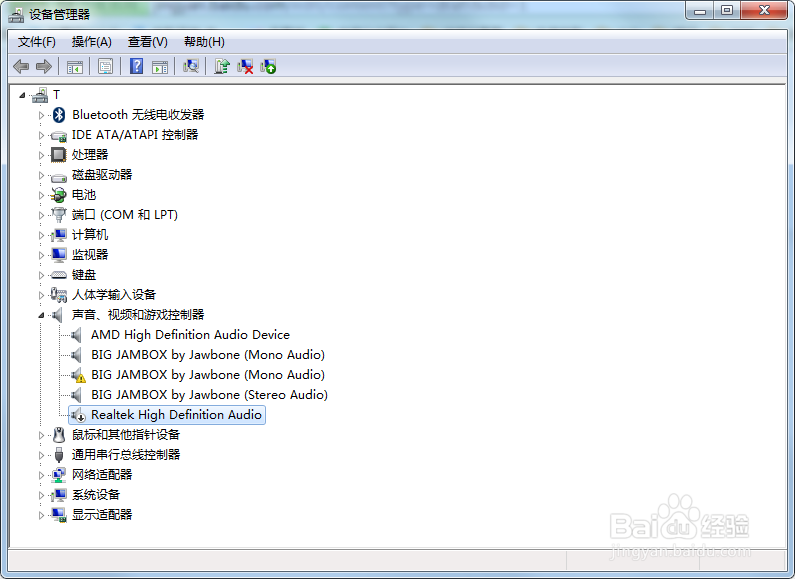Click the processor chip icon

click(59, 155)
